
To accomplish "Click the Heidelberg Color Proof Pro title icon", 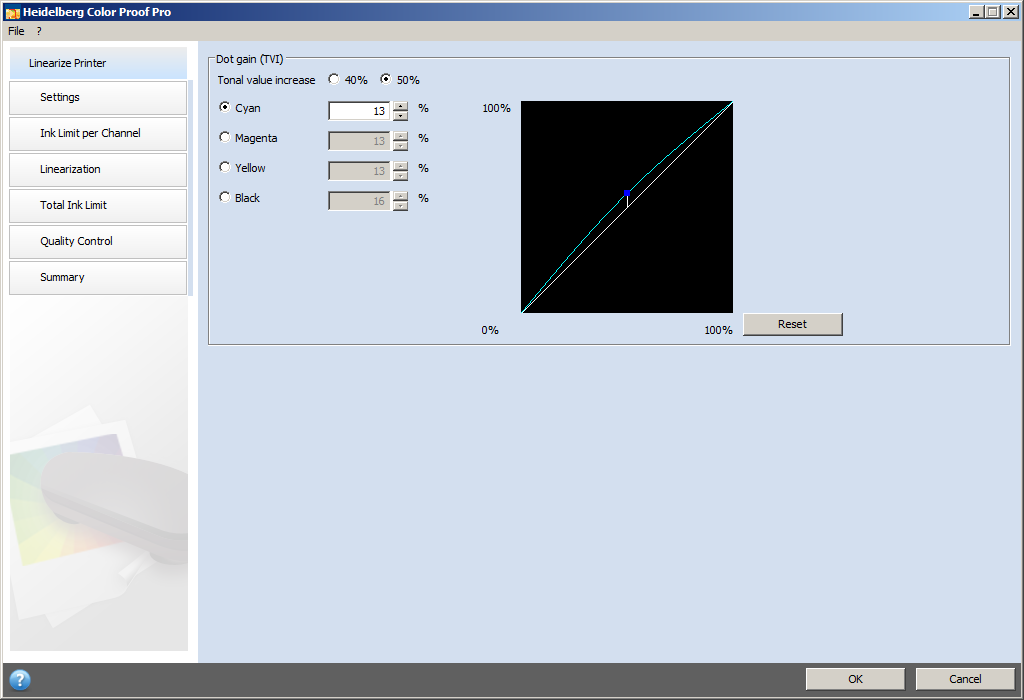I will (12, 12).
